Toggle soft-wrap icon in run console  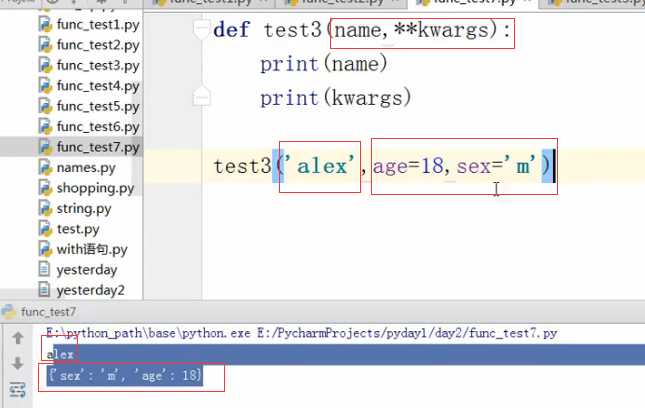pyautogui.click(x=18, y=389)
